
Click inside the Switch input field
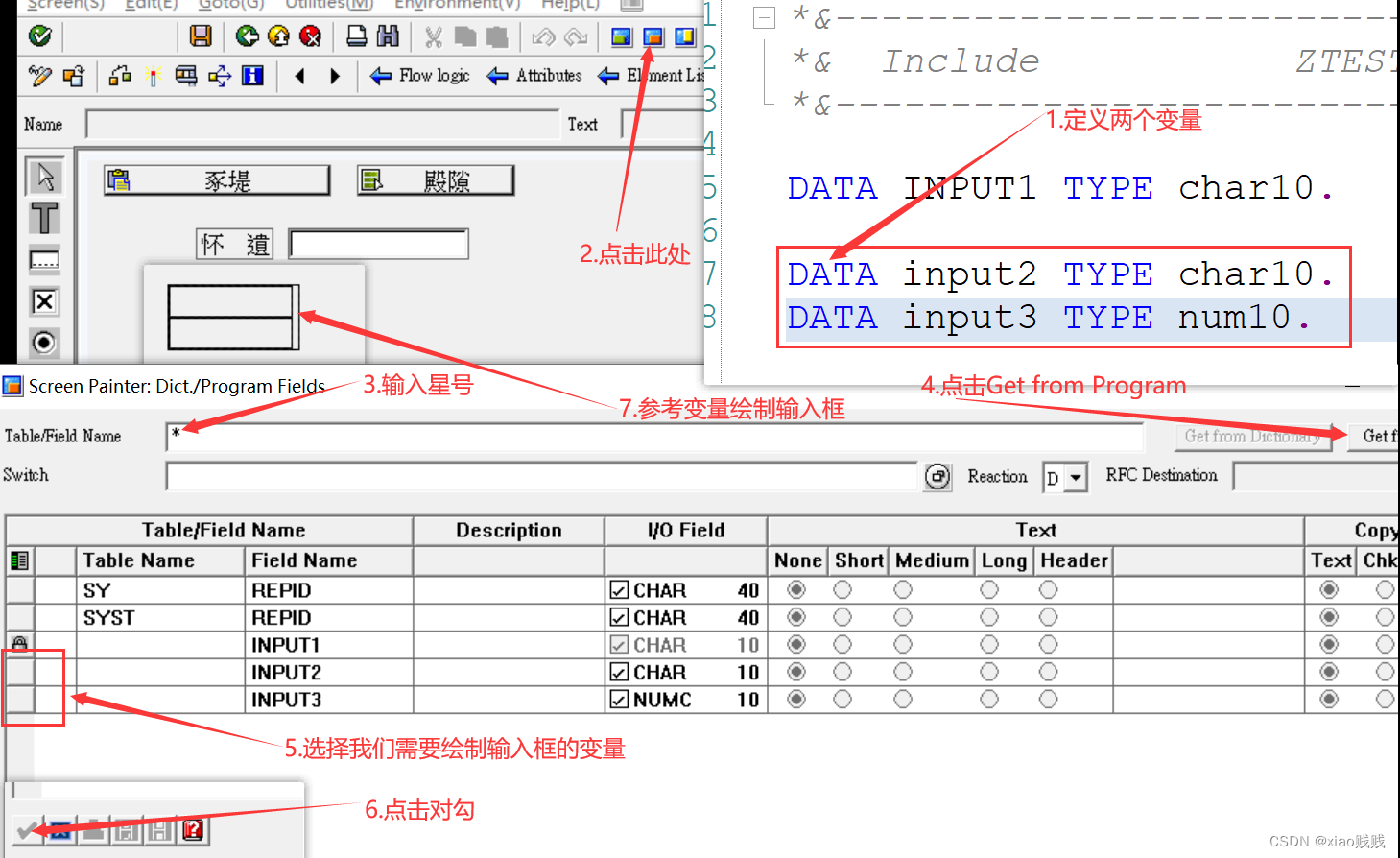[x=542, y=477]
